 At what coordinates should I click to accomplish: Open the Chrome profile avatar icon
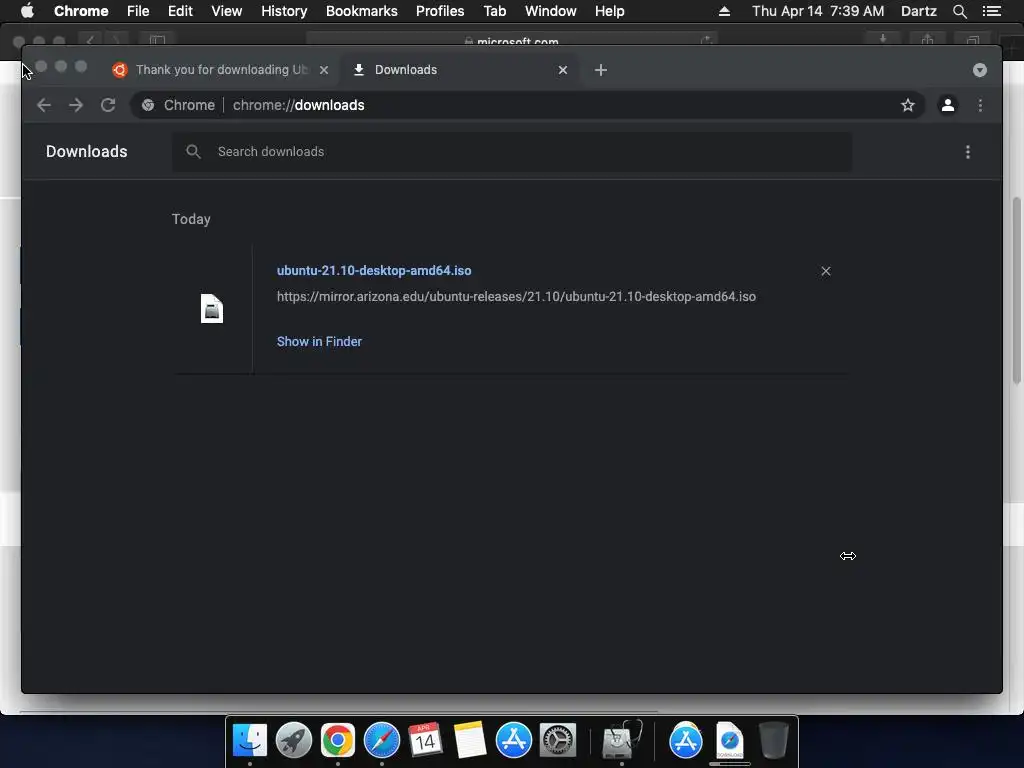[948, 105]
